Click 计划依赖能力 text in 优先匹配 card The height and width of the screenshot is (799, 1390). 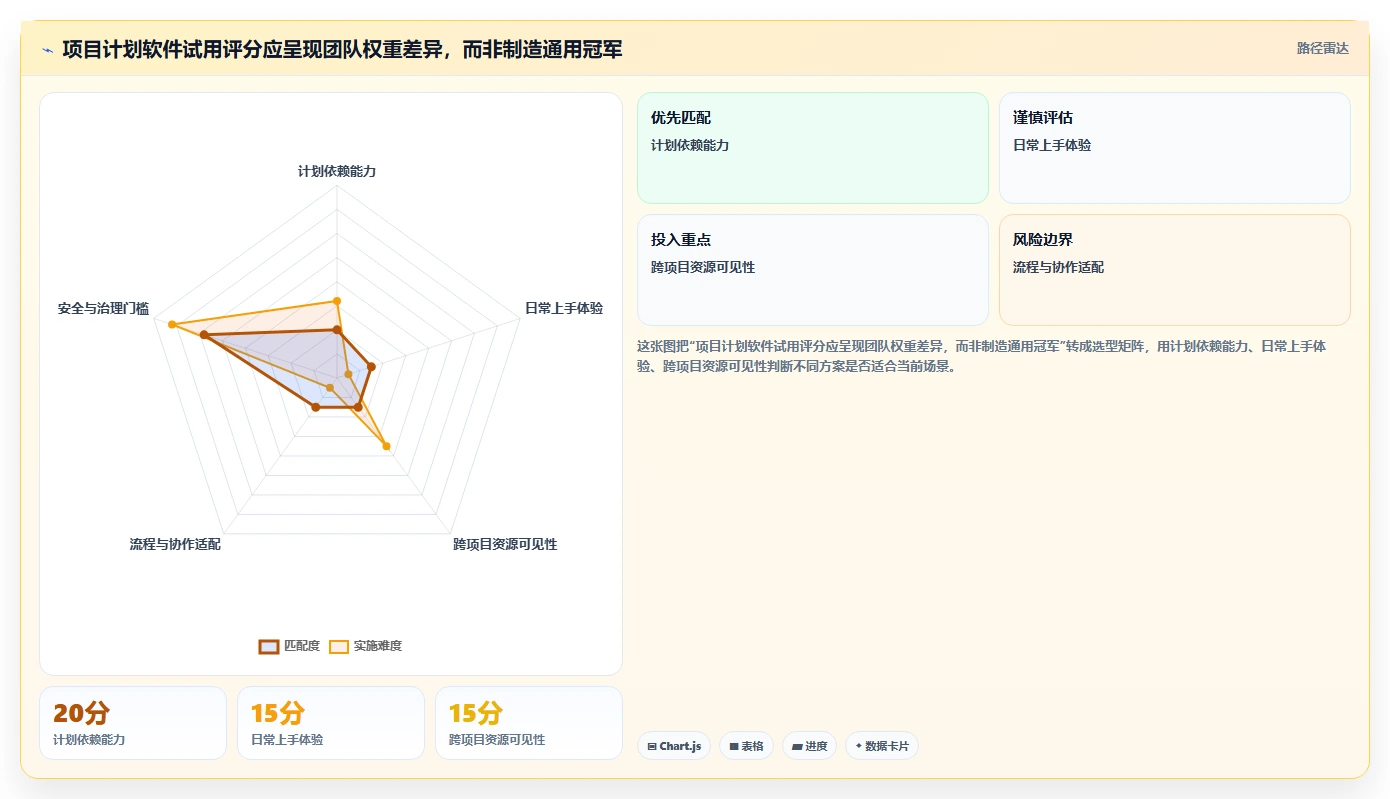coord(690,145)
